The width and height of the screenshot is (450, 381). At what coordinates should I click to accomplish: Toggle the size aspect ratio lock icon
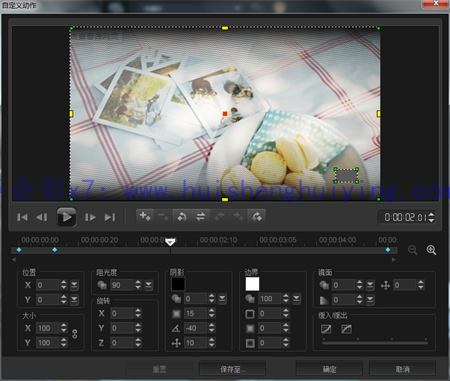(x=75, y=334)
